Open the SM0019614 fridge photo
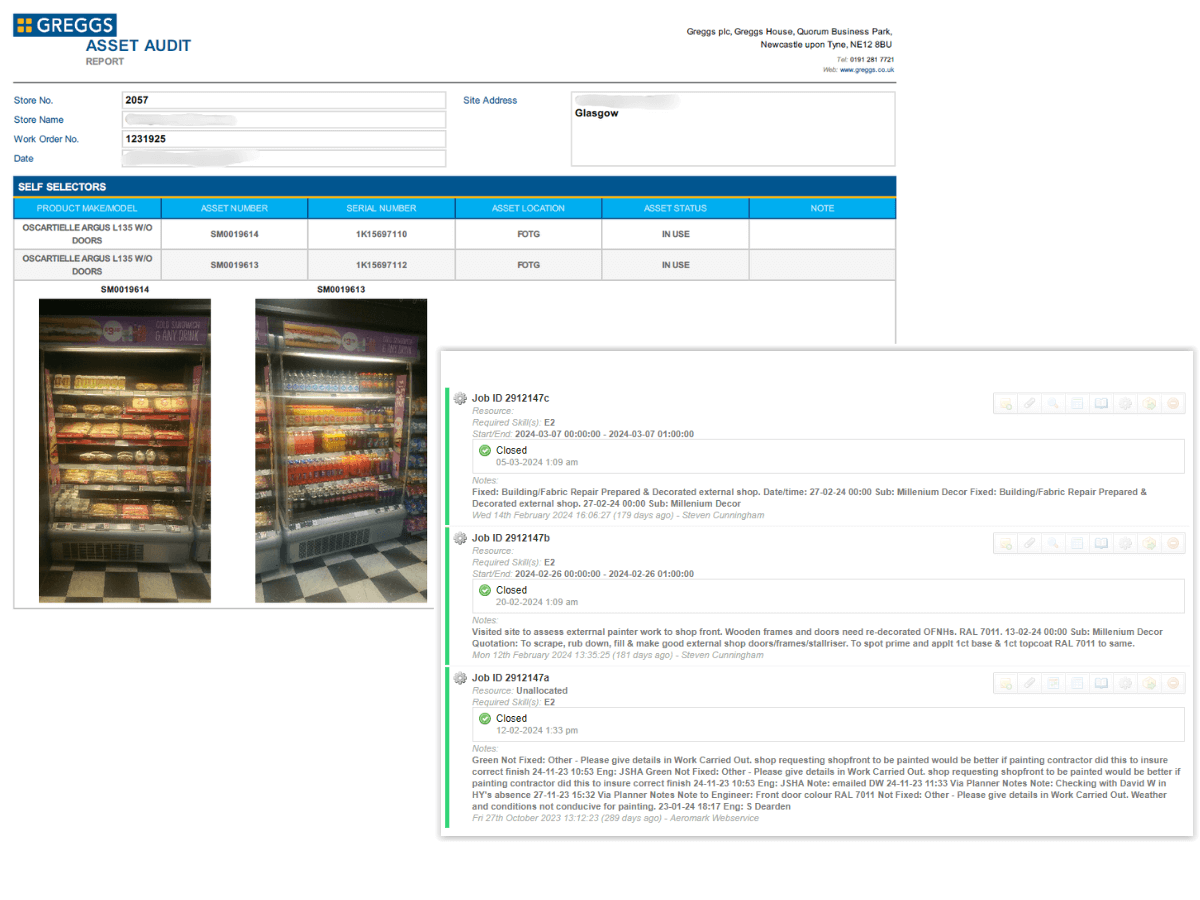Image resolution: width=1200 pixels, height=900 pixels. click(x=124, y=450)
